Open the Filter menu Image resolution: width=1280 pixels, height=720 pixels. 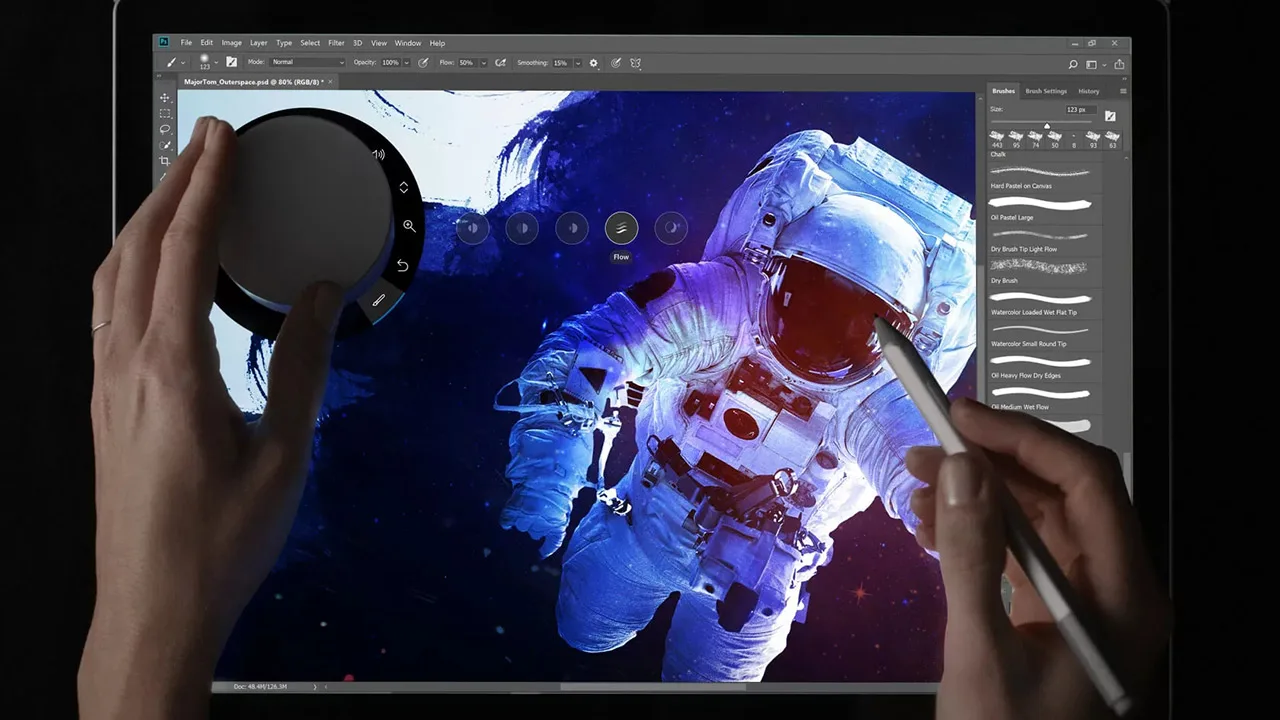point(336,43)
